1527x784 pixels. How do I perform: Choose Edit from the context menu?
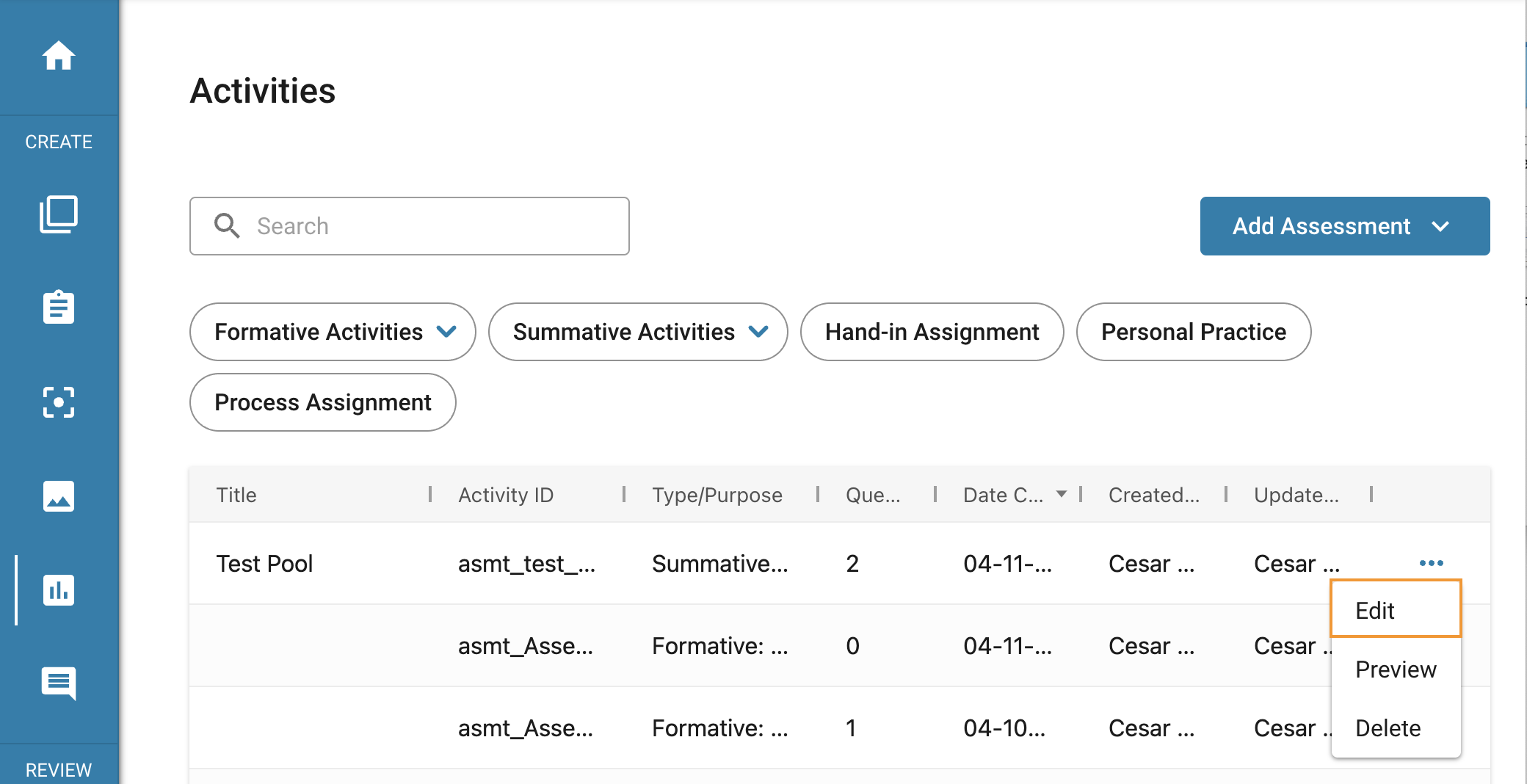click(x=1396, y=609)
